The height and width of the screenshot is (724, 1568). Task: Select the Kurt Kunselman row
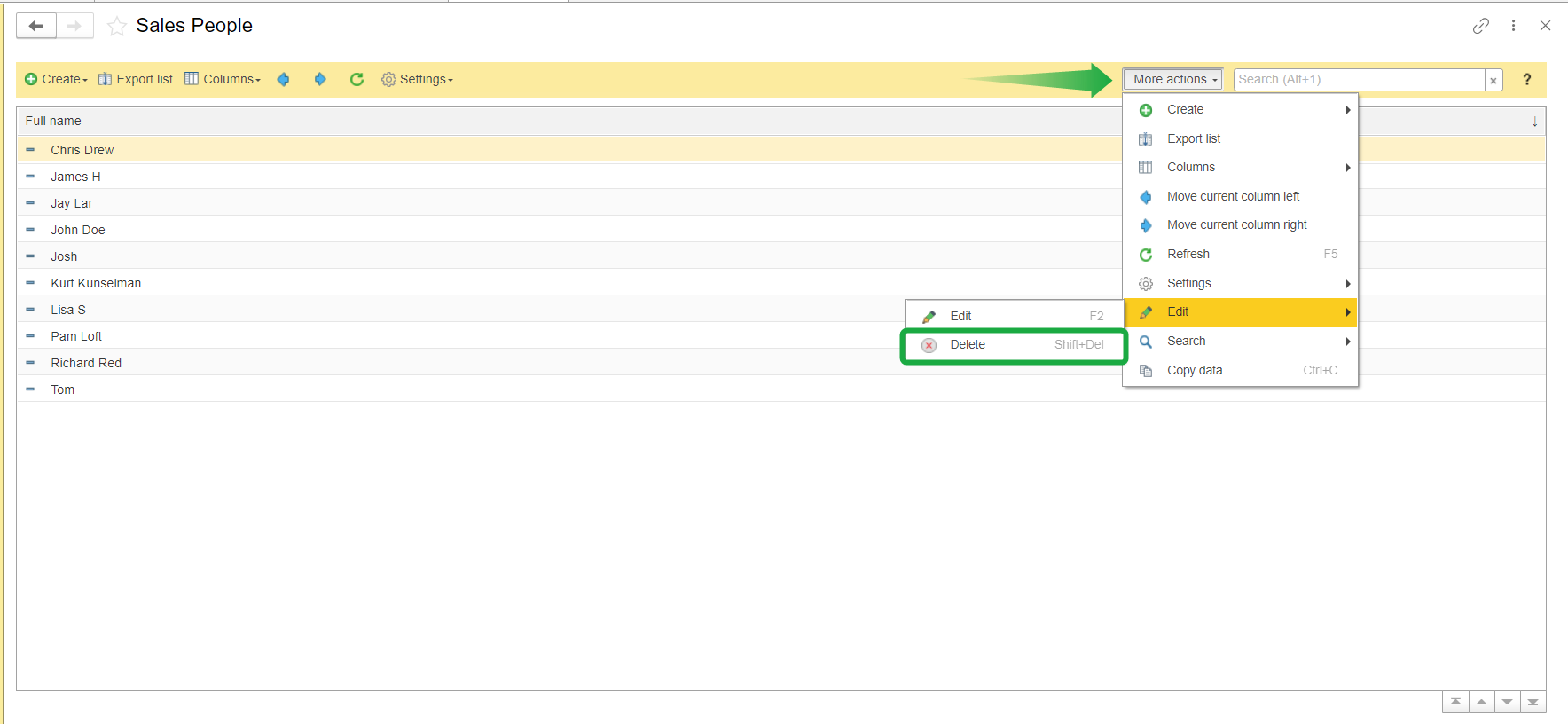tap(96, 283)
